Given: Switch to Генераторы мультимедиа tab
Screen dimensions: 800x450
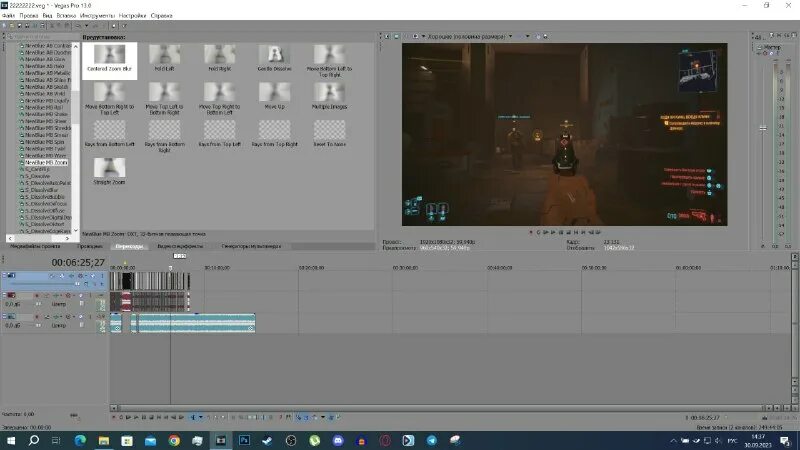Looking at the screenshot, I should point(251,246).
